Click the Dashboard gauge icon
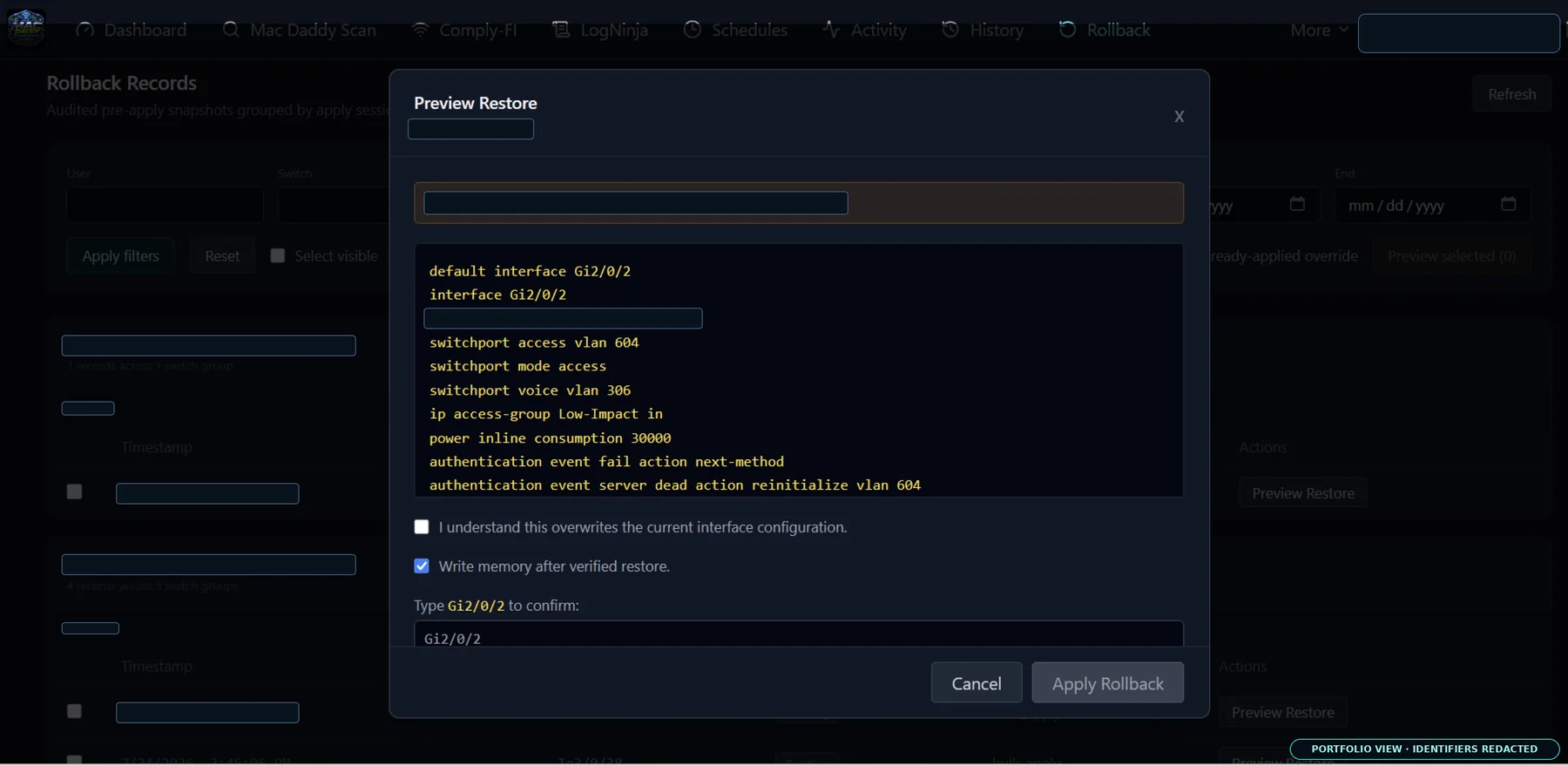The image size is (1568, 766). click(x=85, y=30)
